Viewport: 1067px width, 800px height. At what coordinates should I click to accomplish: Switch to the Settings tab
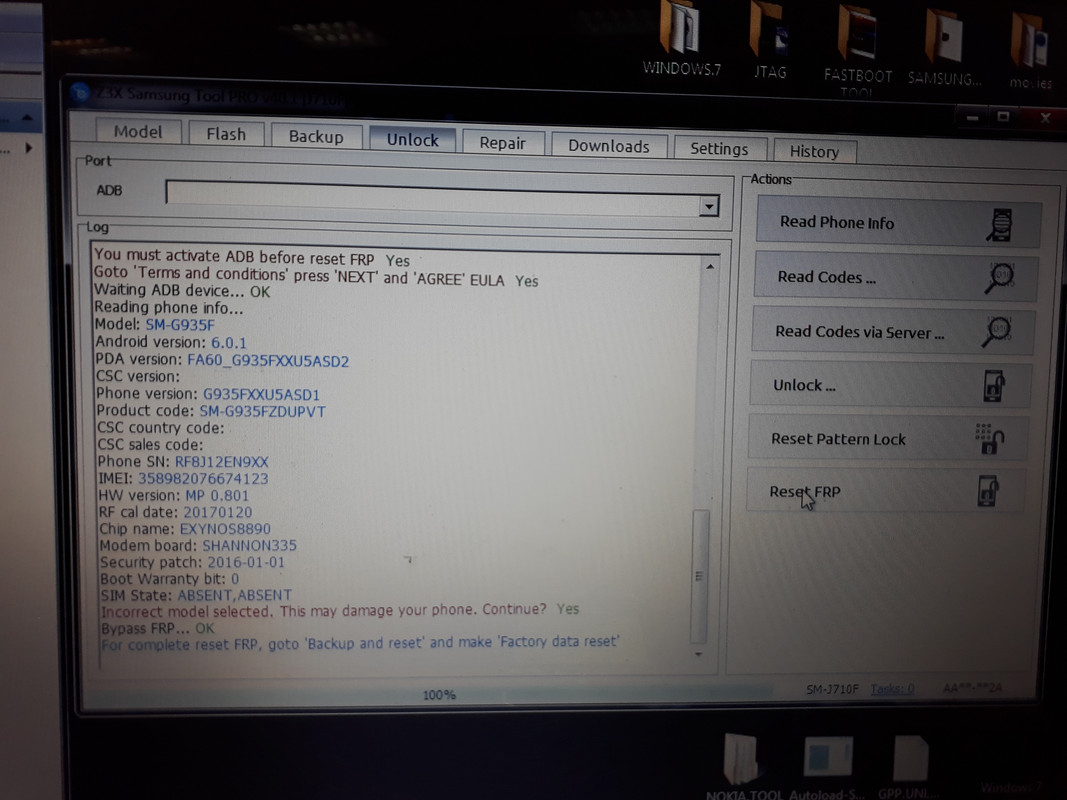coord(719,148)
